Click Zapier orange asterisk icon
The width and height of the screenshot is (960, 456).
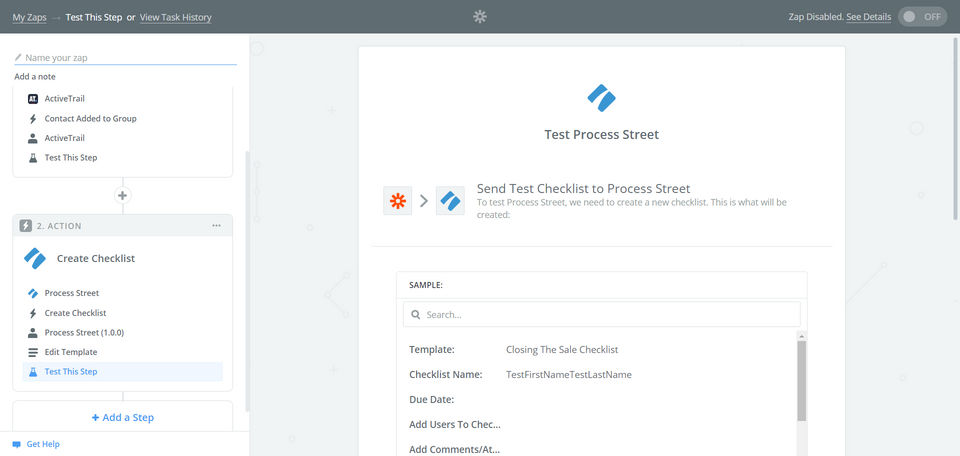click(398, 201)
